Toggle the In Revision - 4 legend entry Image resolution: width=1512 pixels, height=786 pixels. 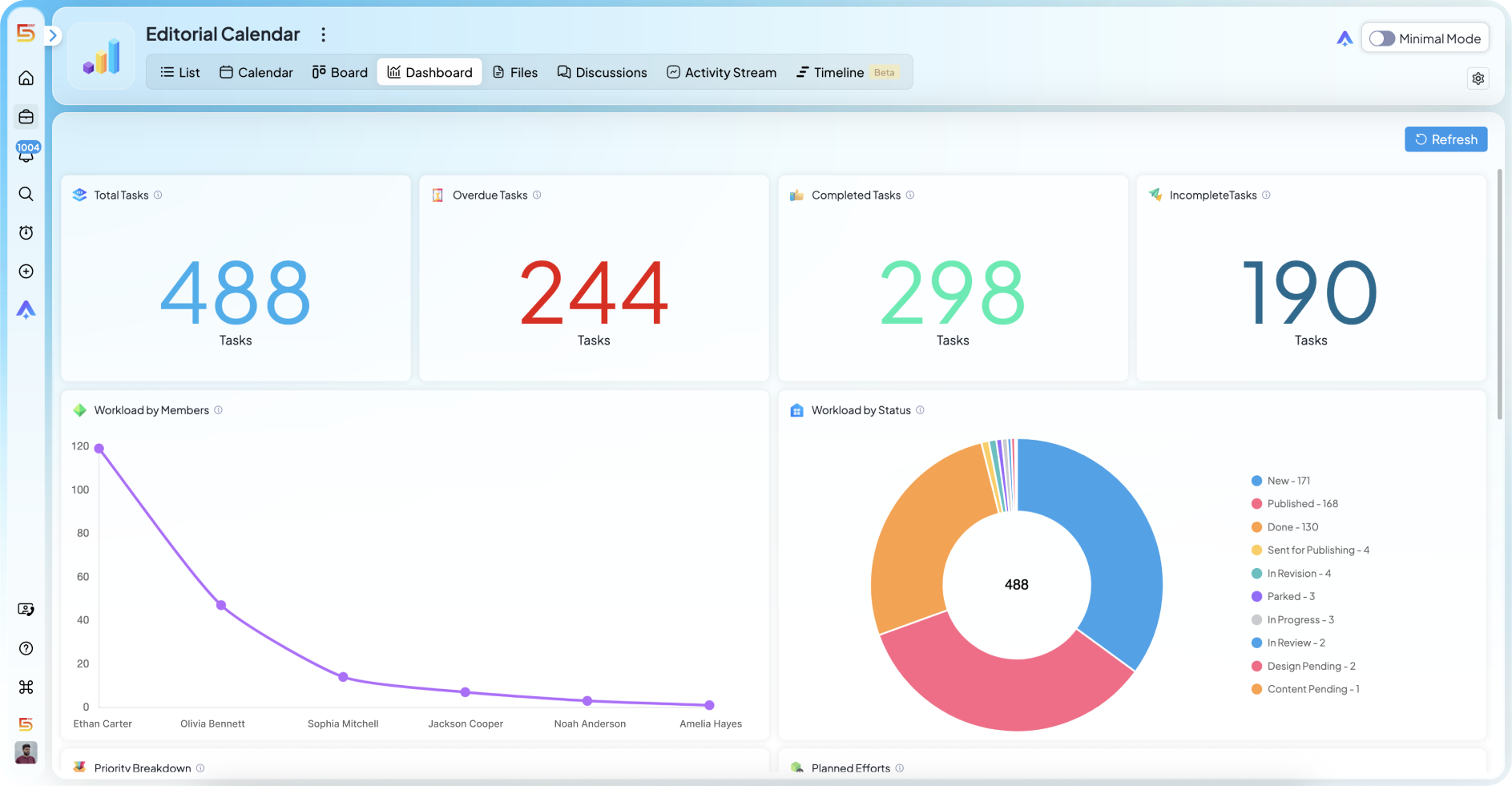1291,574
